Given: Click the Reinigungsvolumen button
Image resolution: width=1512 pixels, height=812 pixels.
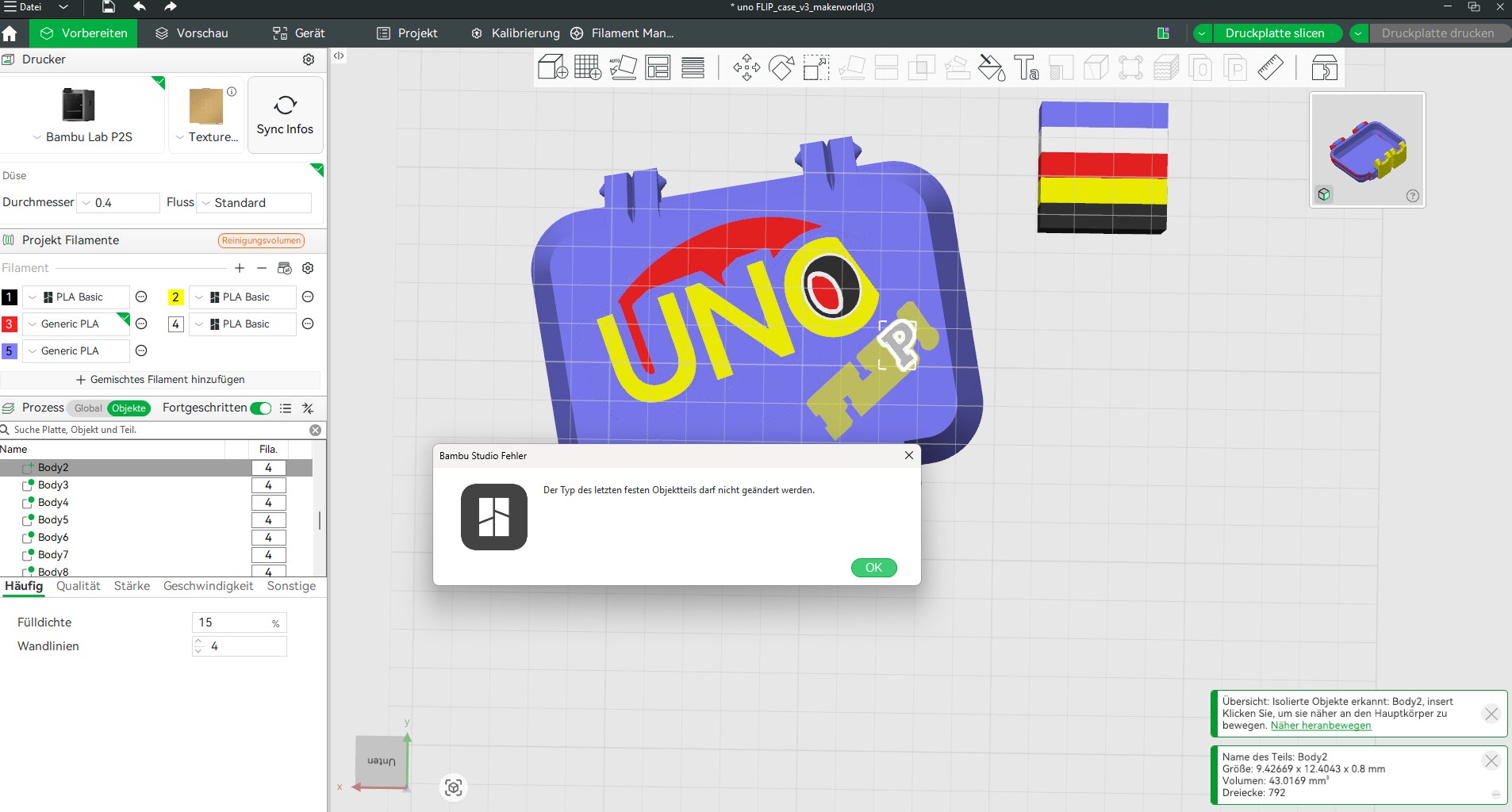Looking at the screenshot, I should [261, 240].
